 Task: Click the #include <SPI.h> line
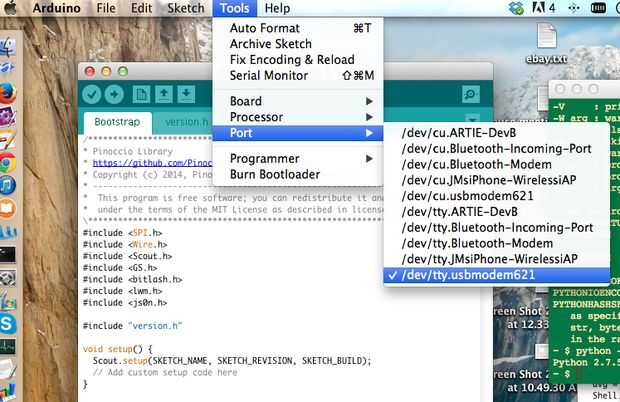[x=123, y=233]
